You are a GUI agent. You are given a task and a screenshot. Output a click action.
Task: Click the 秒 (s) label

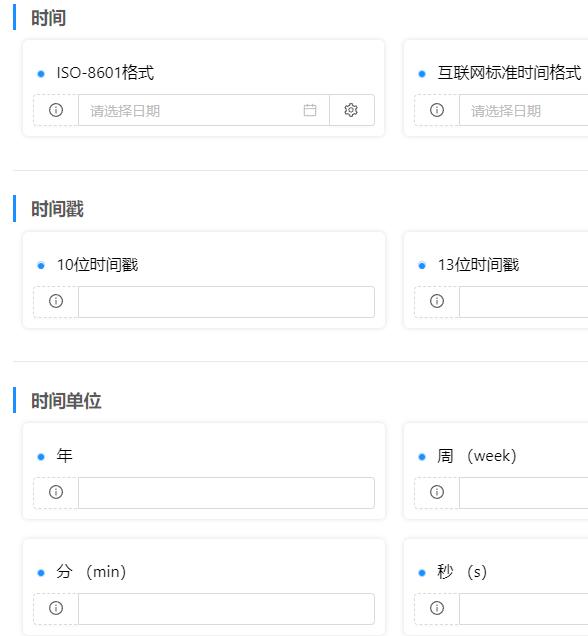[x=462, y=572]
